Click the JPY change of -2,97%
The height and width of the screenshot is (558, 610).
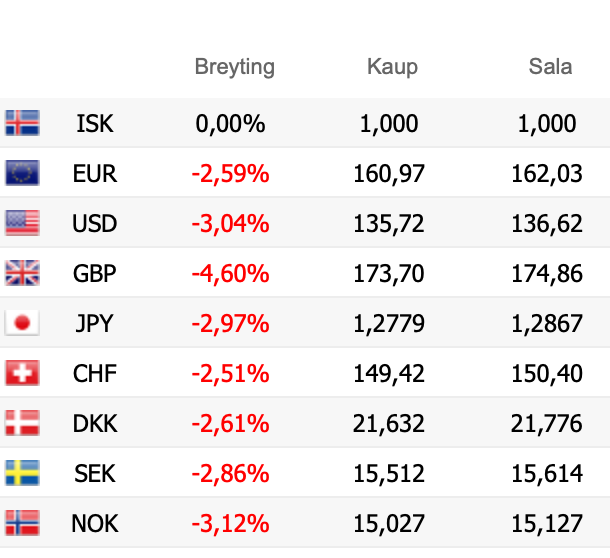[230, 324]
